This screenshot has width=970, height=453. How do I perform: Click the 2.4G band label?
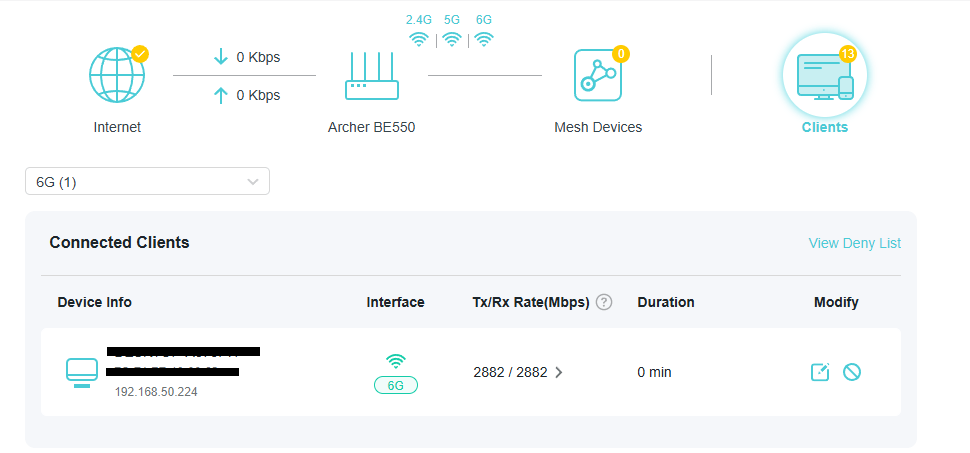click(x=419, y=20)
